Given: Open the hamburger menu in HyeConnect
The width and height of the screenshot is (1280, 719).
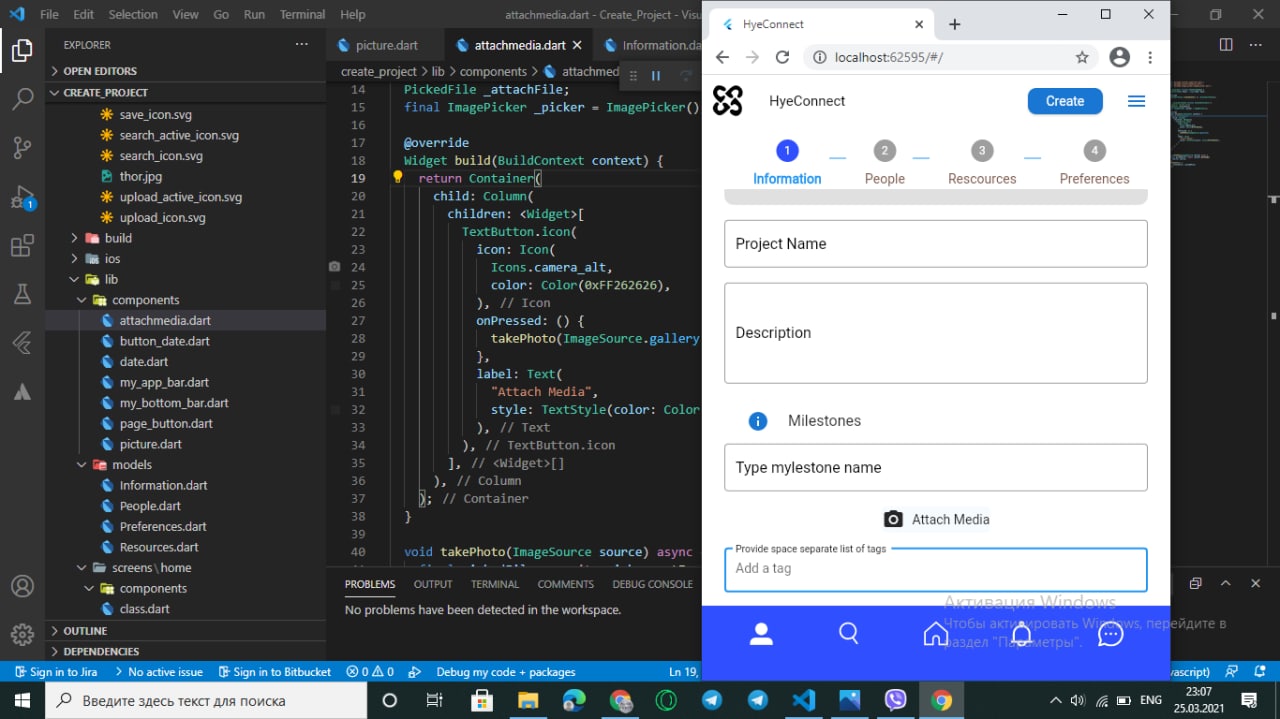Looking at the screenshot, I should 1136,101.
